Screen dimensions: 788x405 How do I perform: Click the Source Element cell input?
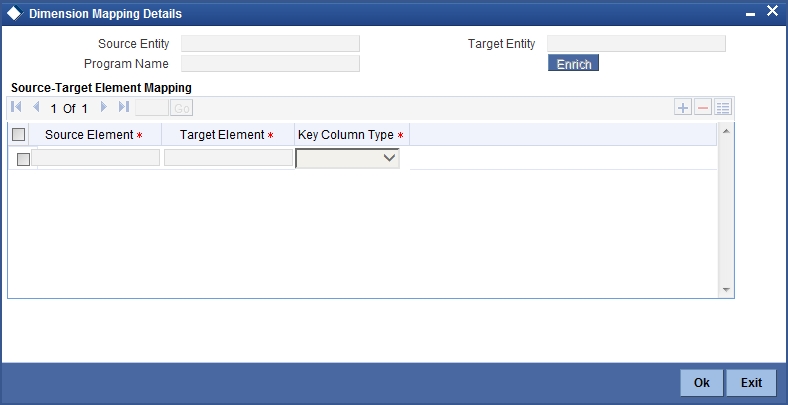click(95, 158)
